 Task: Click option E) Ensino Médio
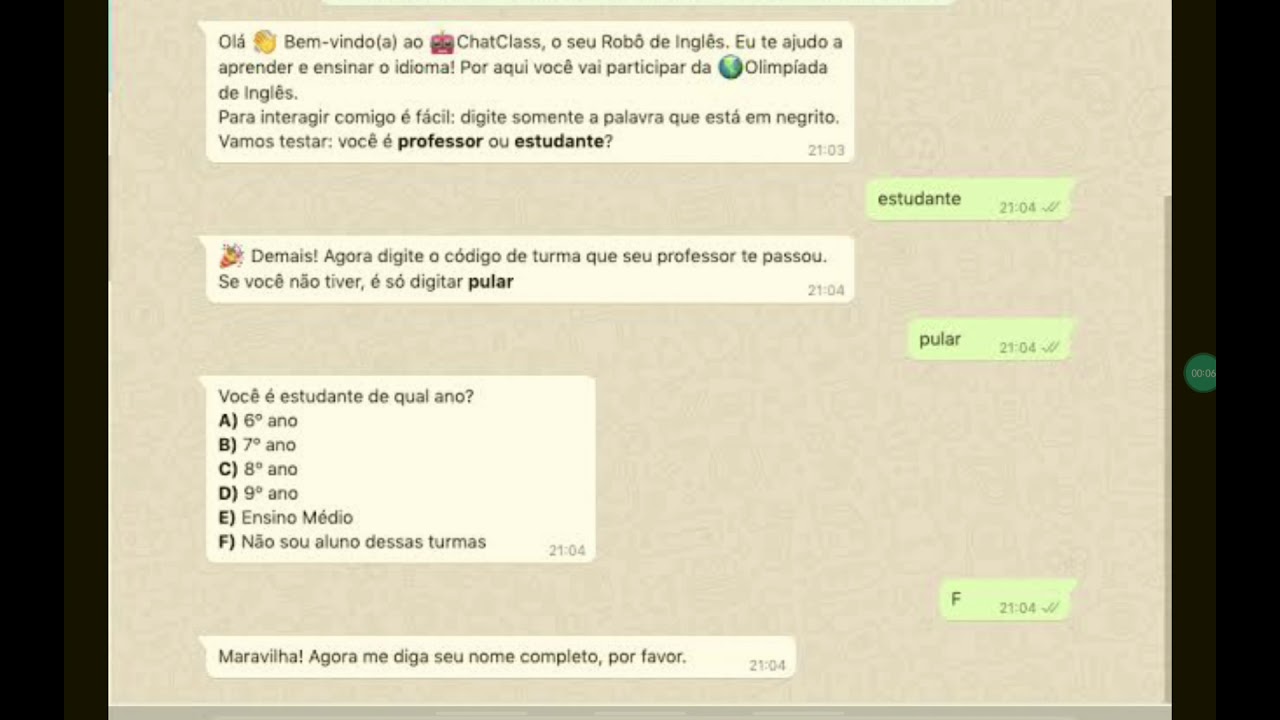(285, 518)
